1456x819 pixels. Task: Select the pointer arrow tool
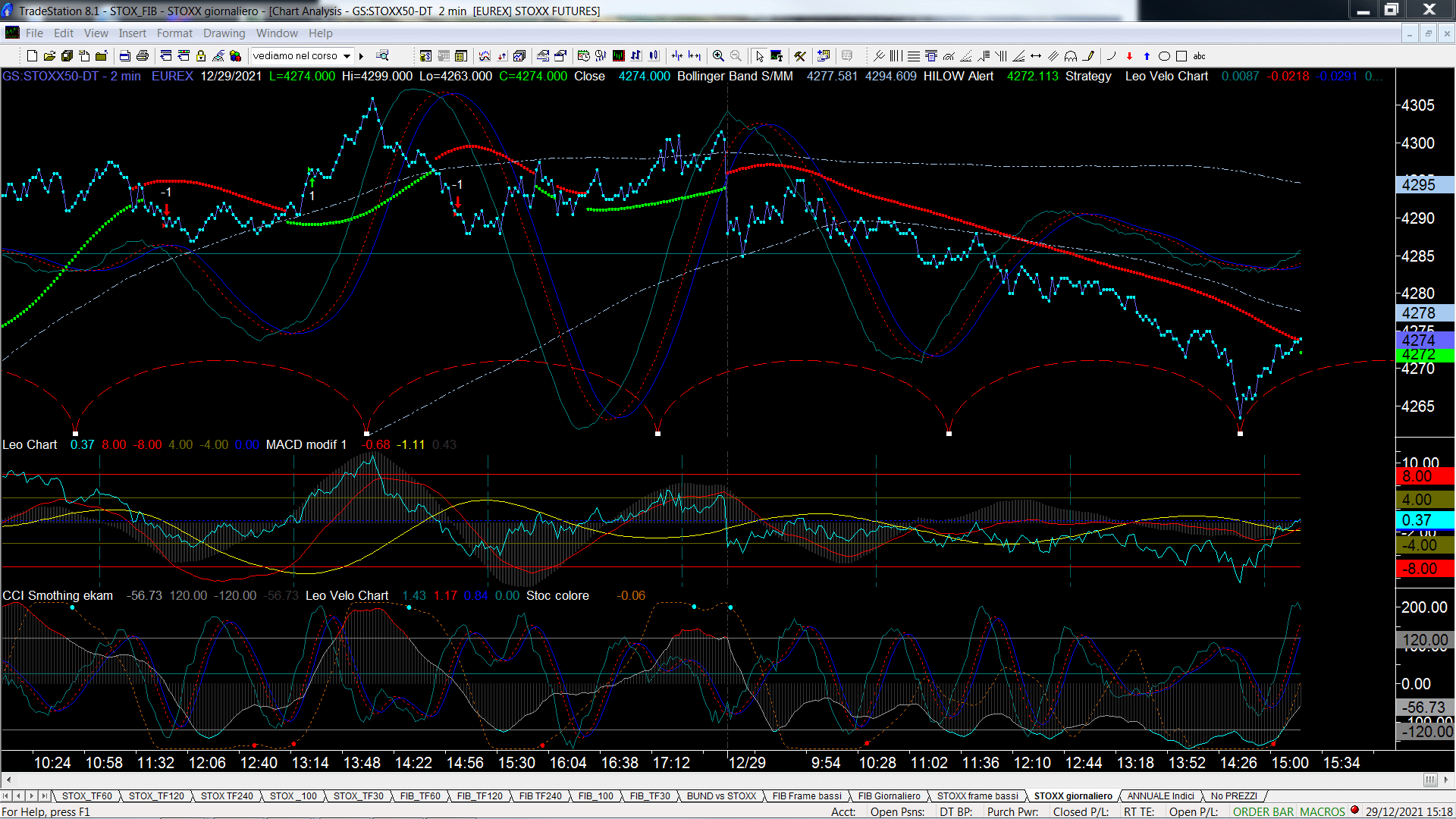tap(759, 56)
